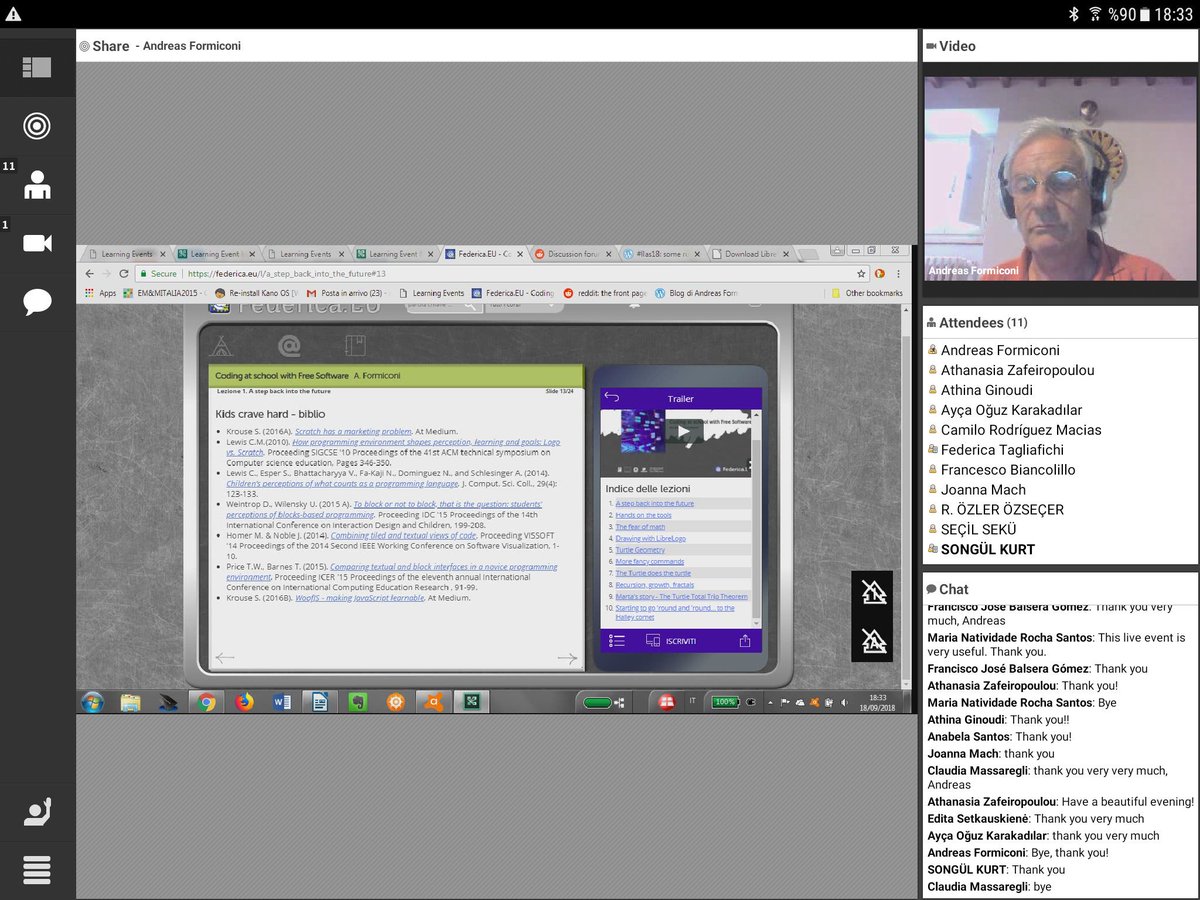The width and height of the screenshot is (1200, 900).
Task: Click the browser reload button
Action: click(x=124, y=273)
